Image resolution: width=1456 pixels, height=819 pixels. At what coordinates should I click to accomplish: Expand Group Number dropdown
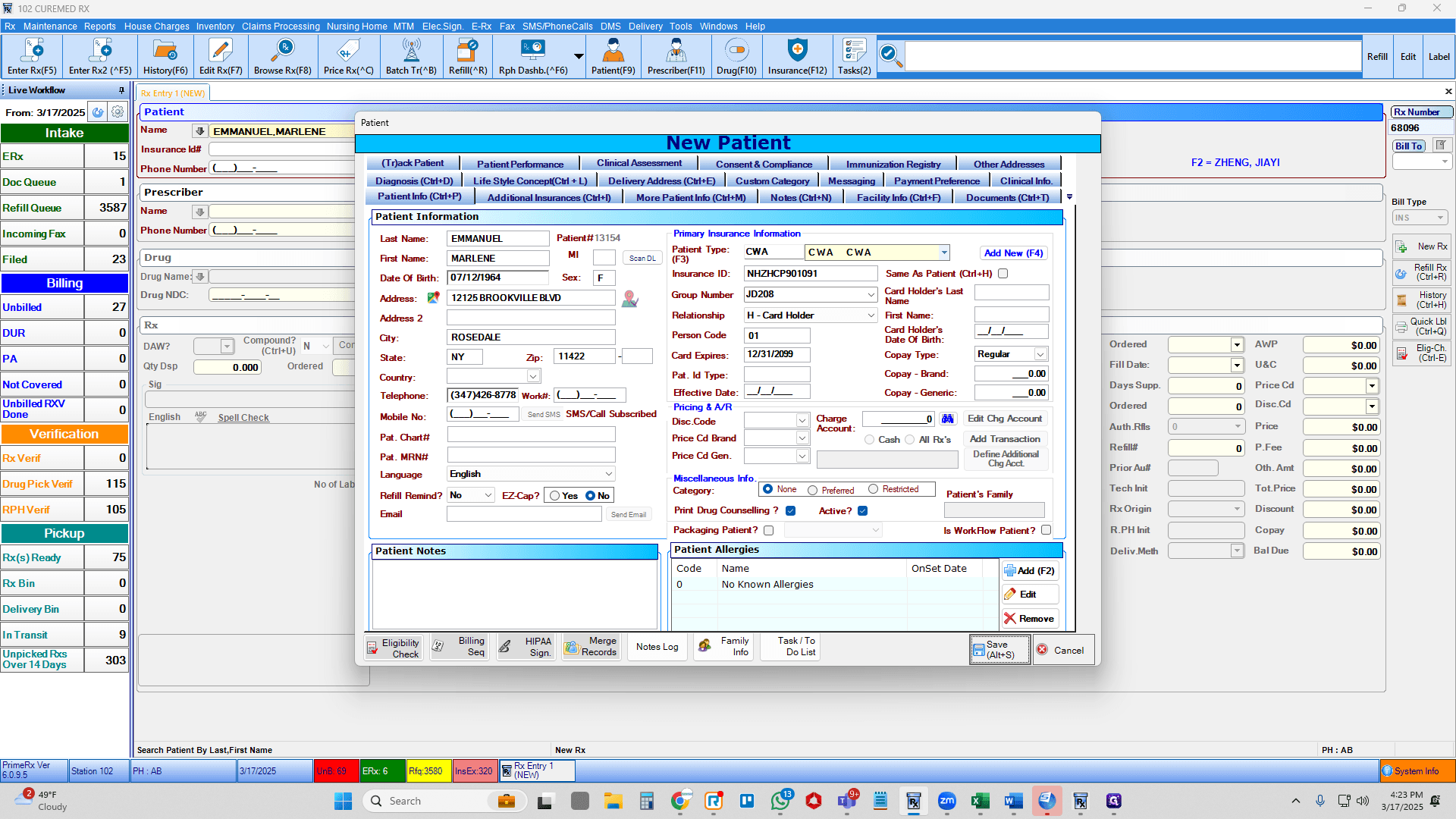tap(871, 294)
